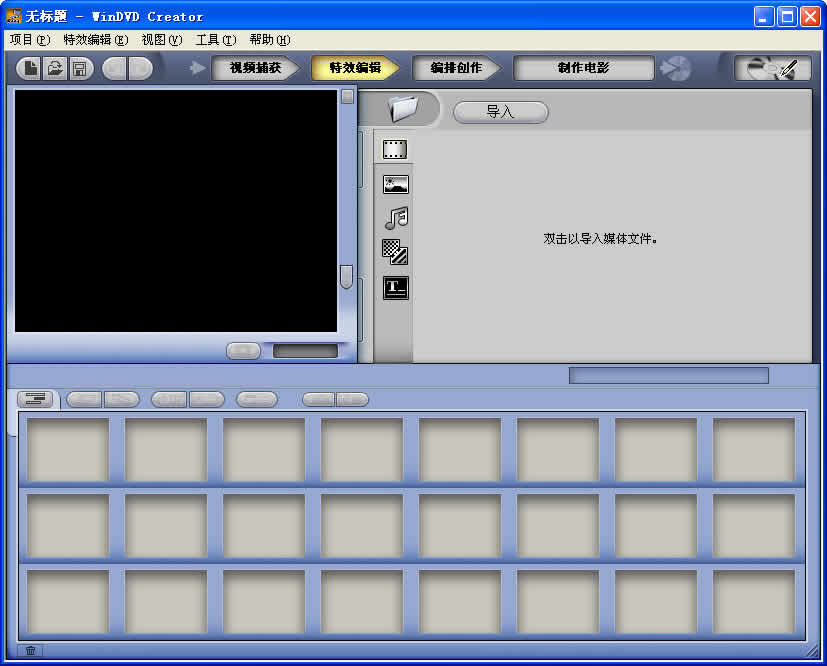Click the long progress bar above the storyboard
This screenshot has width=827, height=666.
tap(669, 375)
